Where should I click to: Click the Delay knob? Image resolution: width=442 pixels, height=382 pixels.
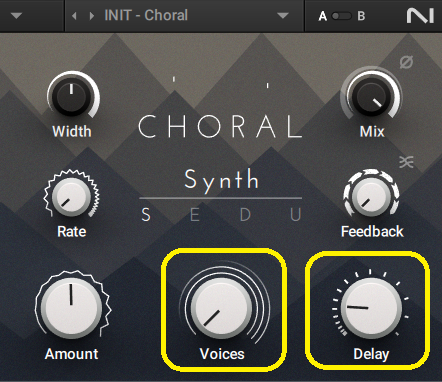371,308
